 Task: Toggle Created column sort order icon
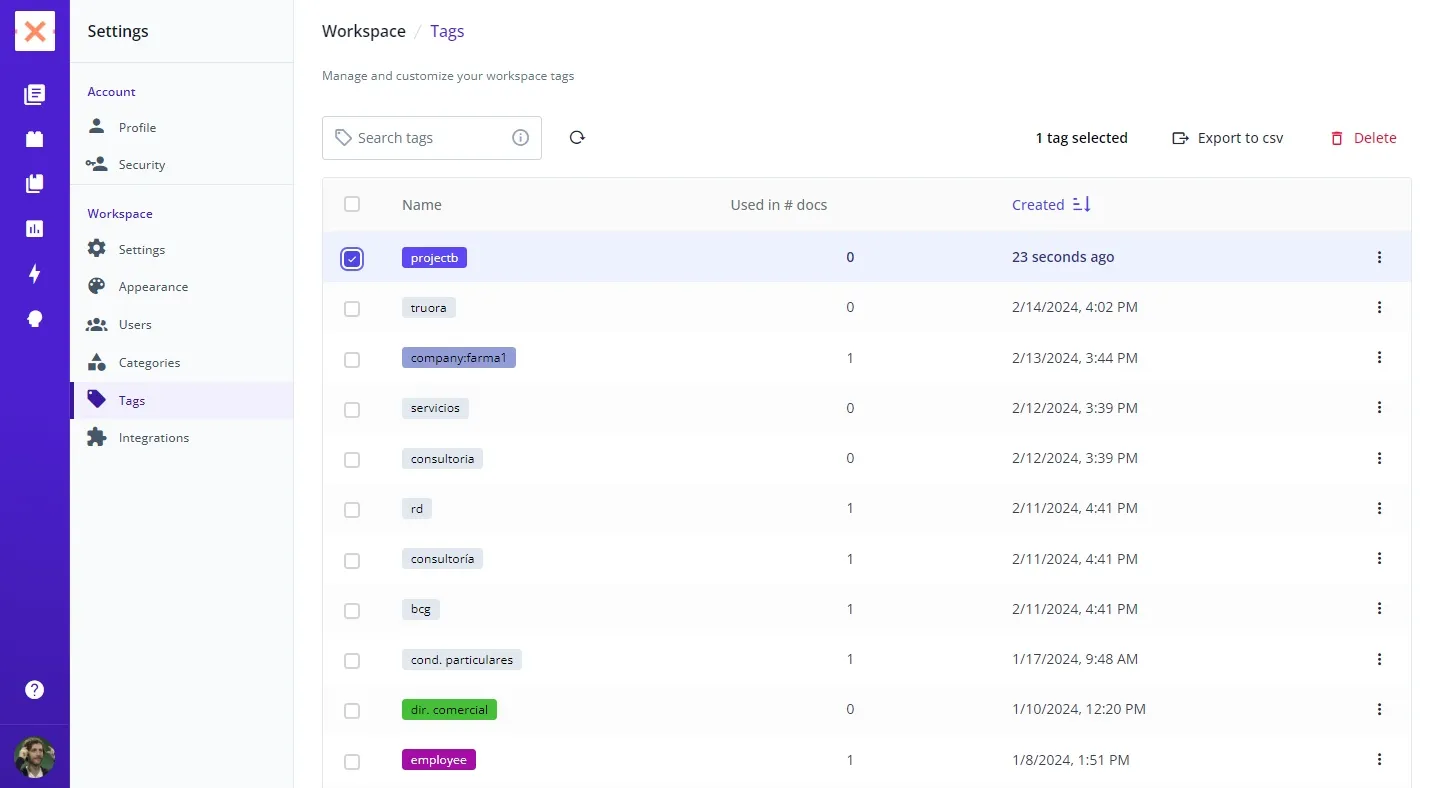[1081, 204]
